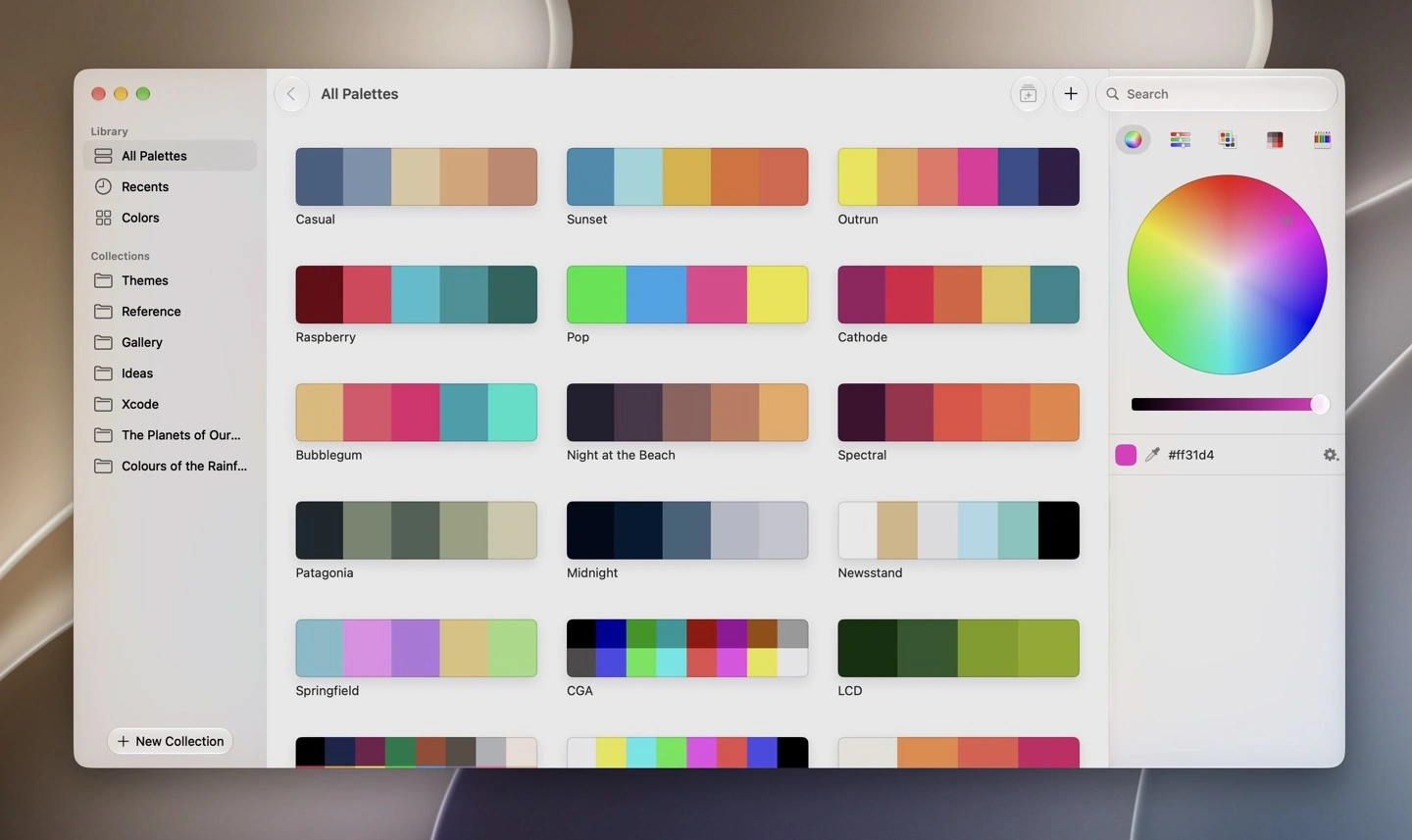Screen dimensions: 1412x840
Task: Open the Xcode collection
Action: point(170,404)
